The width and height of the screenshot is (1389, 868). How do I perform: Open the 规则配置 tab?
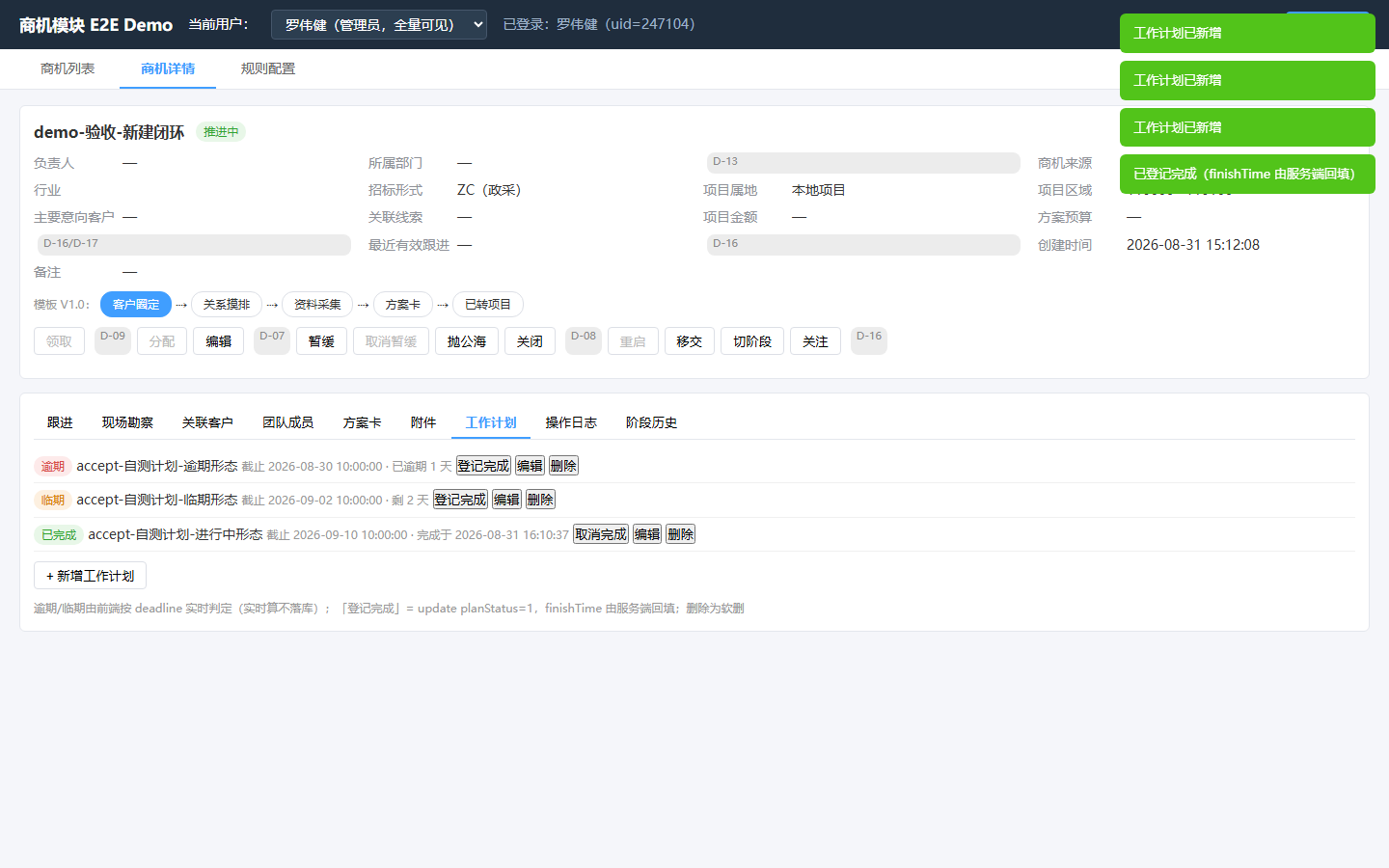click(268, 68)
